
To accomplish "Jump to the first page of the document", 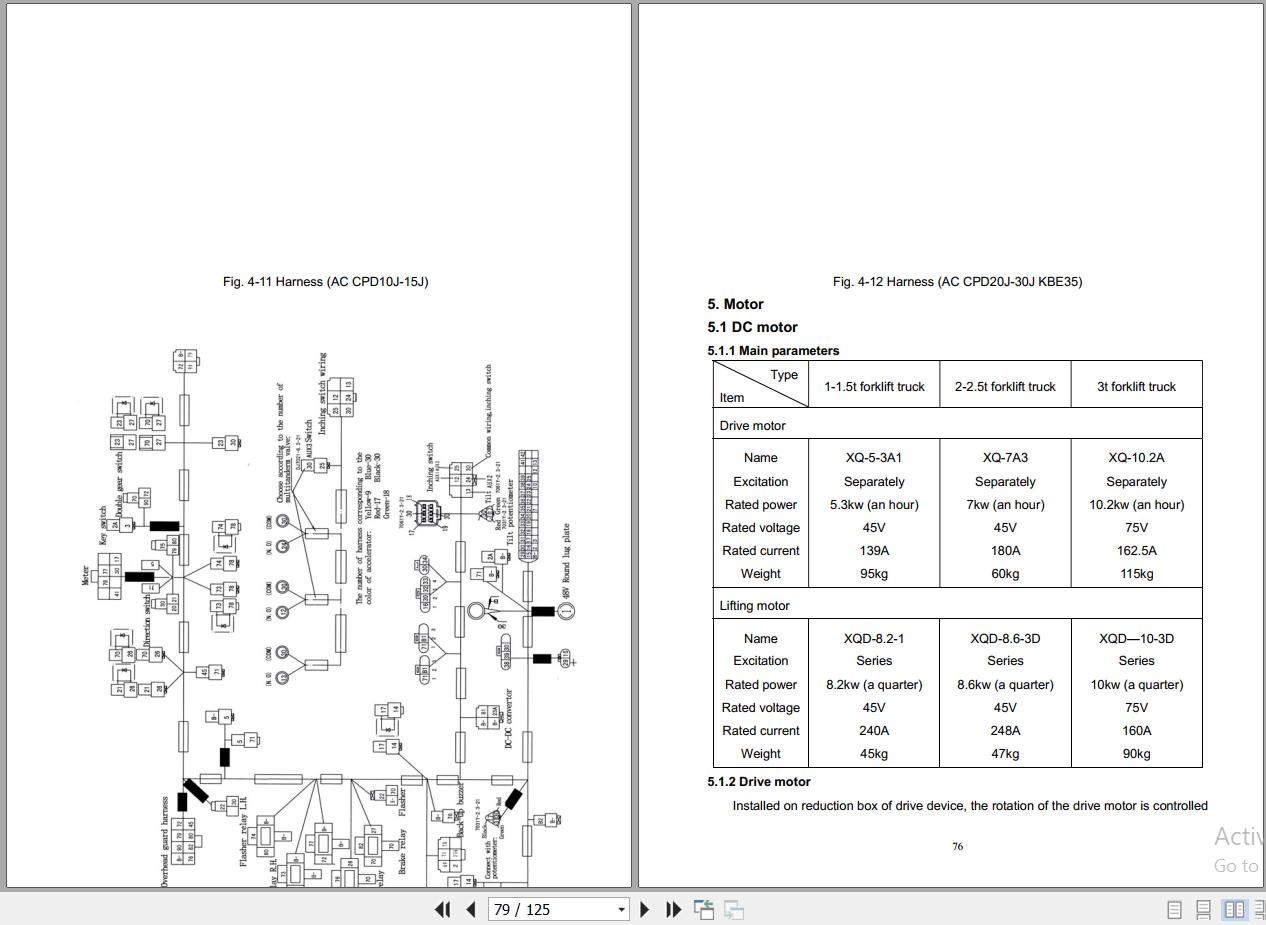I will point(442,909).
